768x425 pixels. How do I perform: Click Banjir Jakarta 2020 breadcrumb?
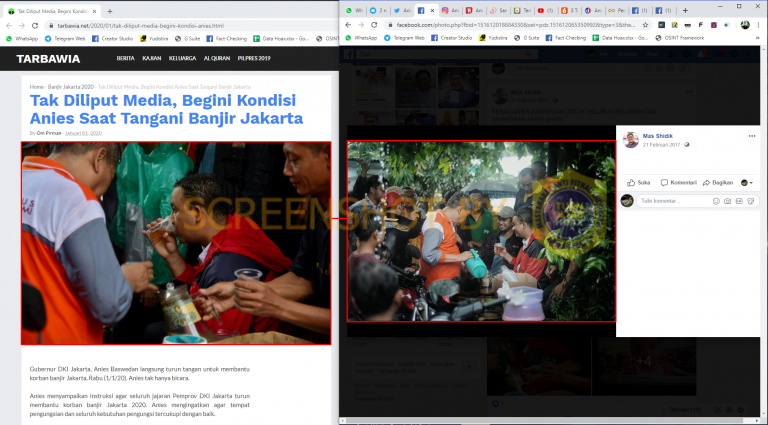coord(71,87)
